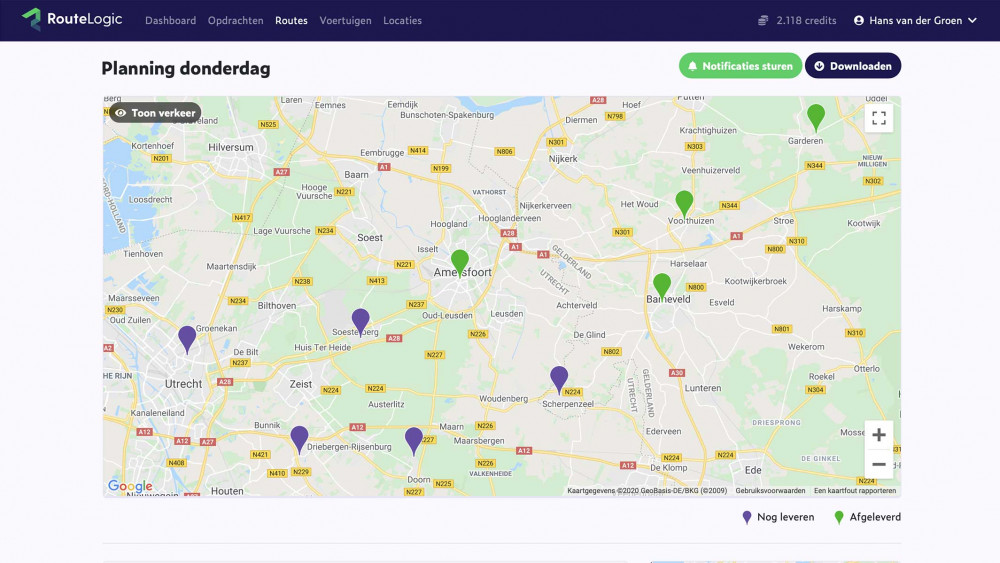Open the Gebruiksvoorwaarden link on map
1000x563 pixels.
770,491
